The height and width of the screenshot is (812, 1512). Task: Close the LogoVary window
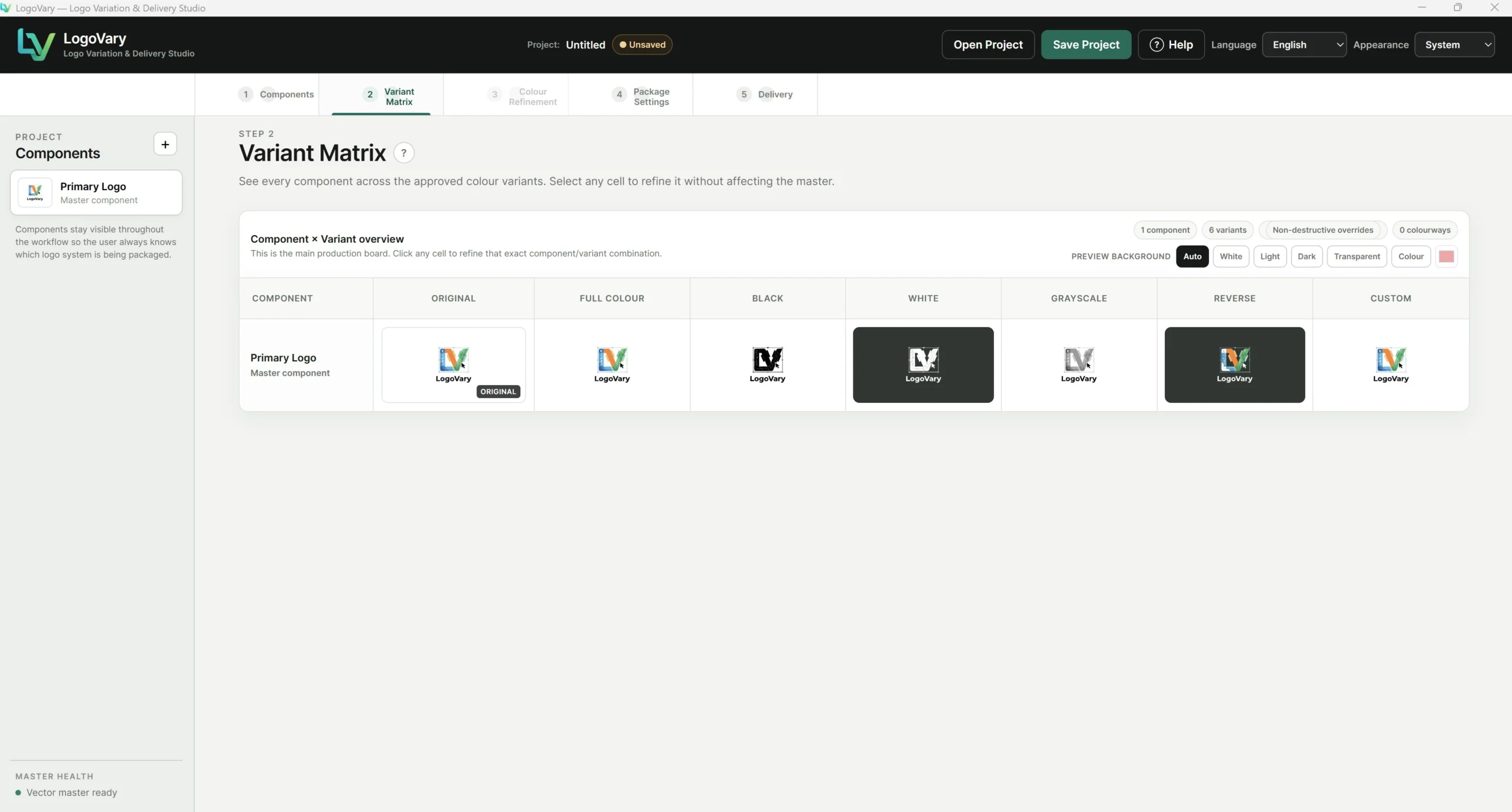1494,8
